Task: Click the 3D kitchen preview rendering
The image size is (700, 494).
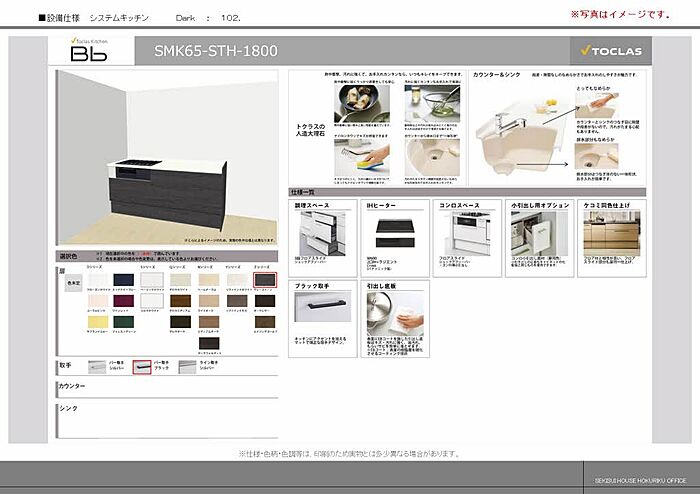Action: pyautogui.click(x=167, y=158)
